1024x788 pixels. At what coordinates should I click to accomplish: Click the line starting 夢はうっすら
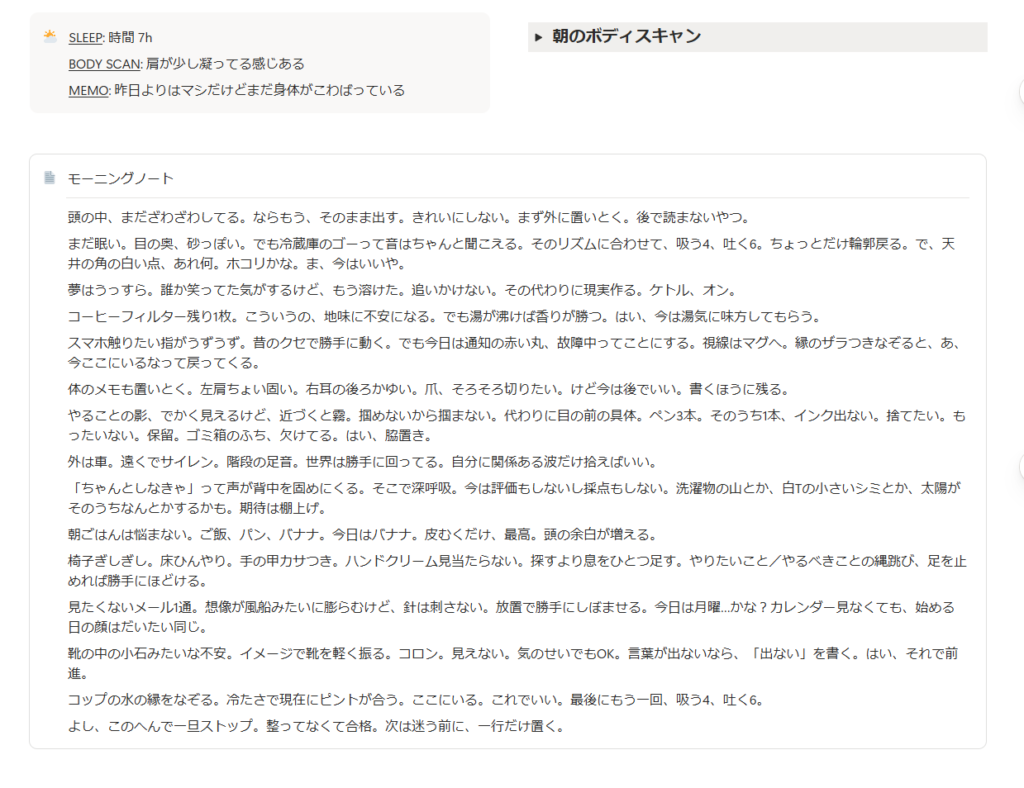[x=402, y=290]
